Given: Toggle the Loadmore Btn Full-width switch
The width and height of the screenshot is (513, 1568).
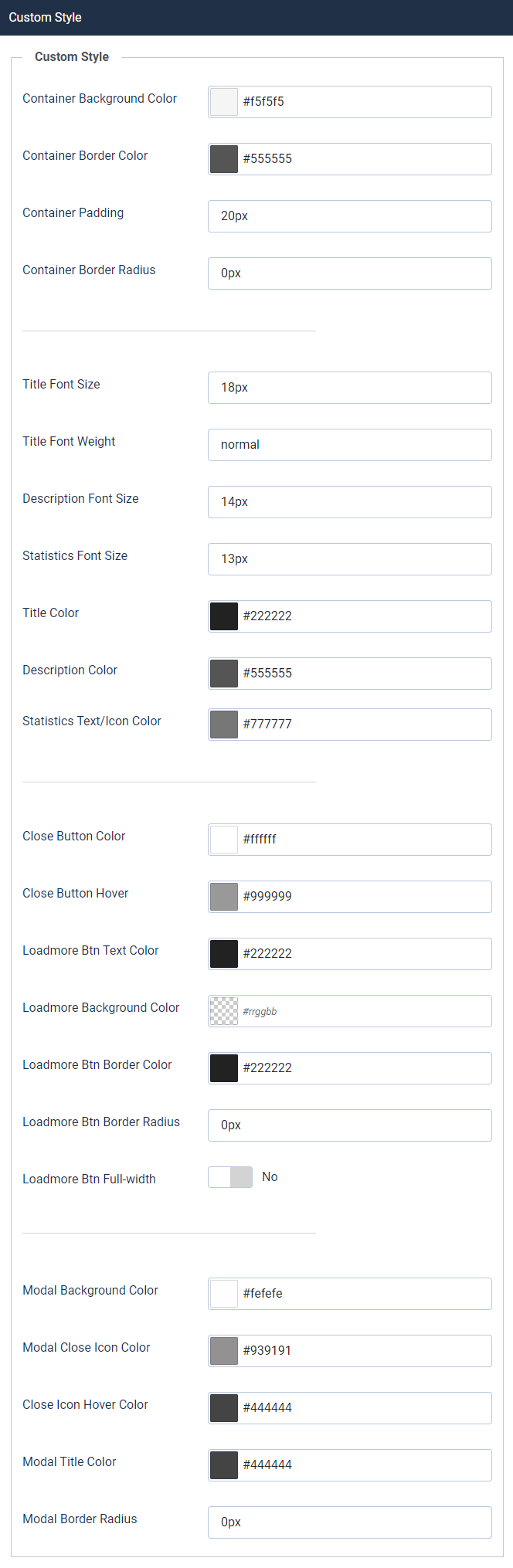Looking at the screenshot, I should 230,1177.
